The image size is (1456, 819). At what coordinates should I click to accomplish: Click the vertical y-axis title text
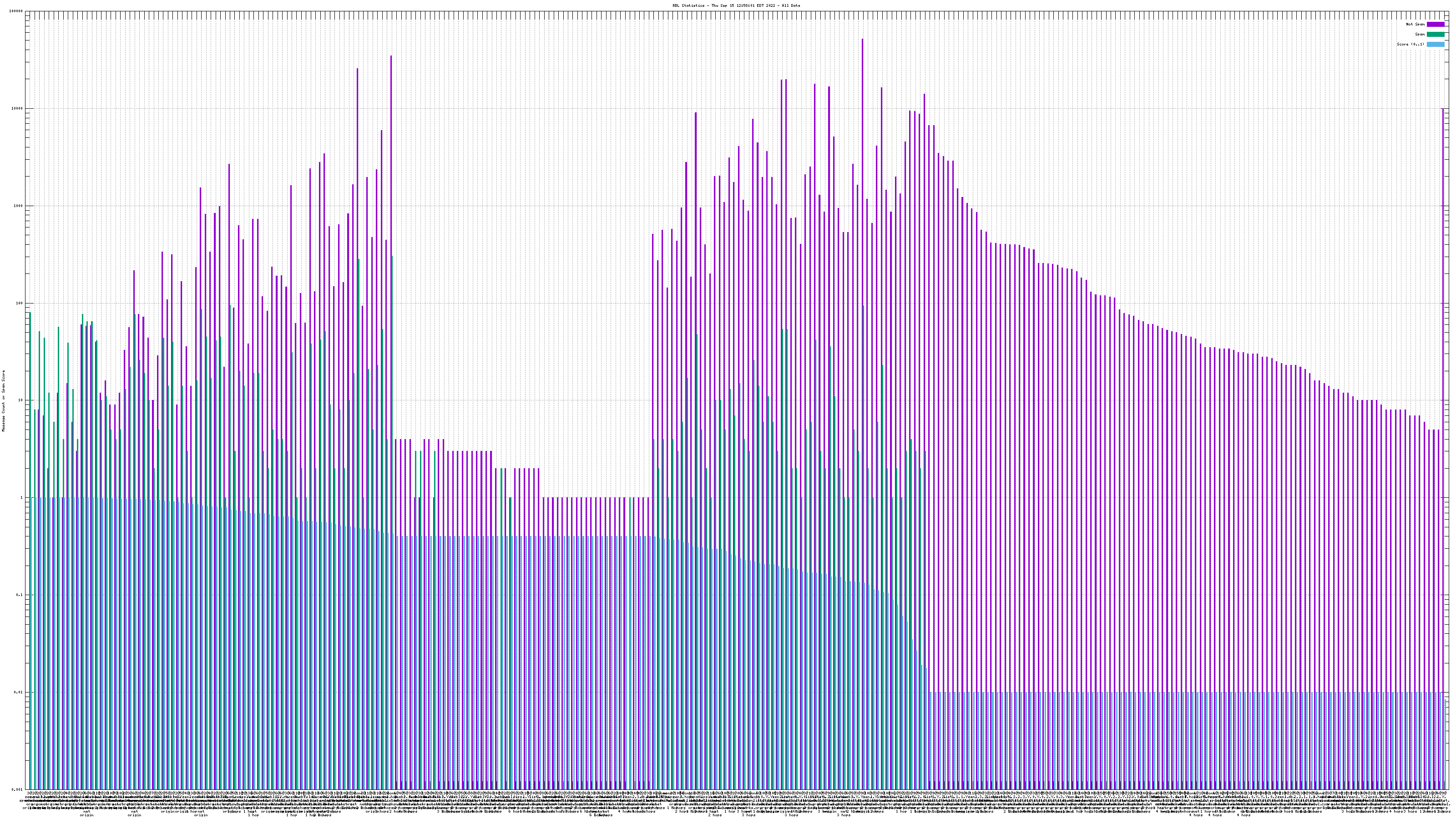point(3,400)
